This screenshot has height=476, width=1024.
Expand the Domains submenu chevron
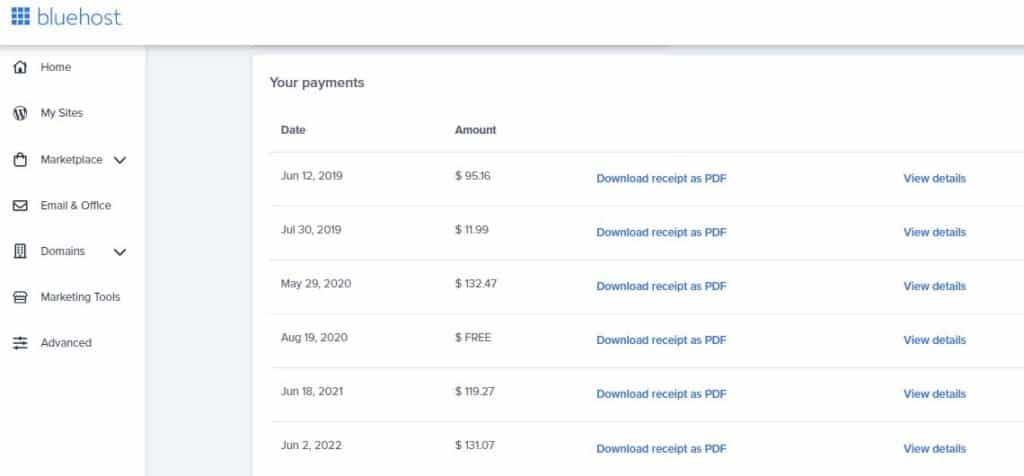(x=120, y=252)
